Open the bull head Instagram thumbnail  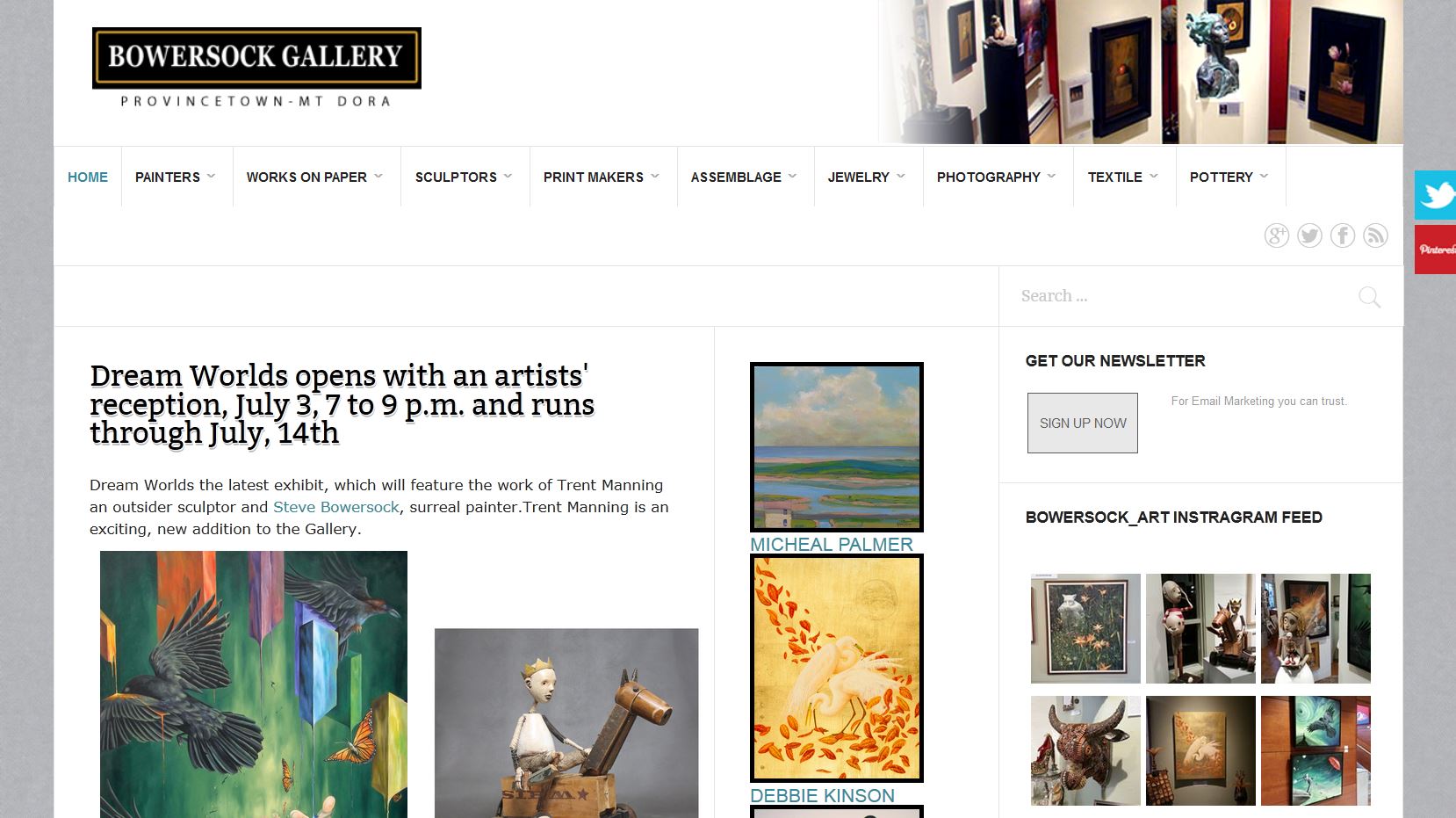coord(1085,751)
